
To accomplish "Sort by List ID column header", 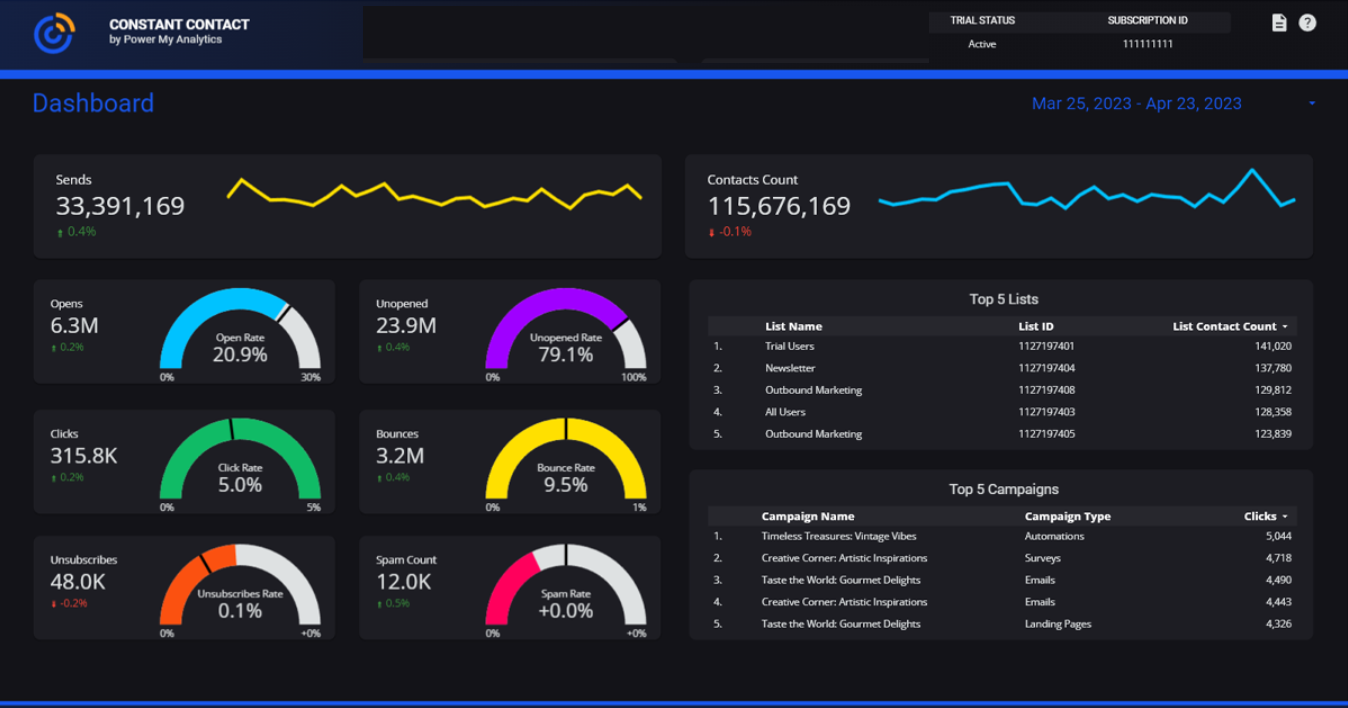I will click(x=1035, y=327).
